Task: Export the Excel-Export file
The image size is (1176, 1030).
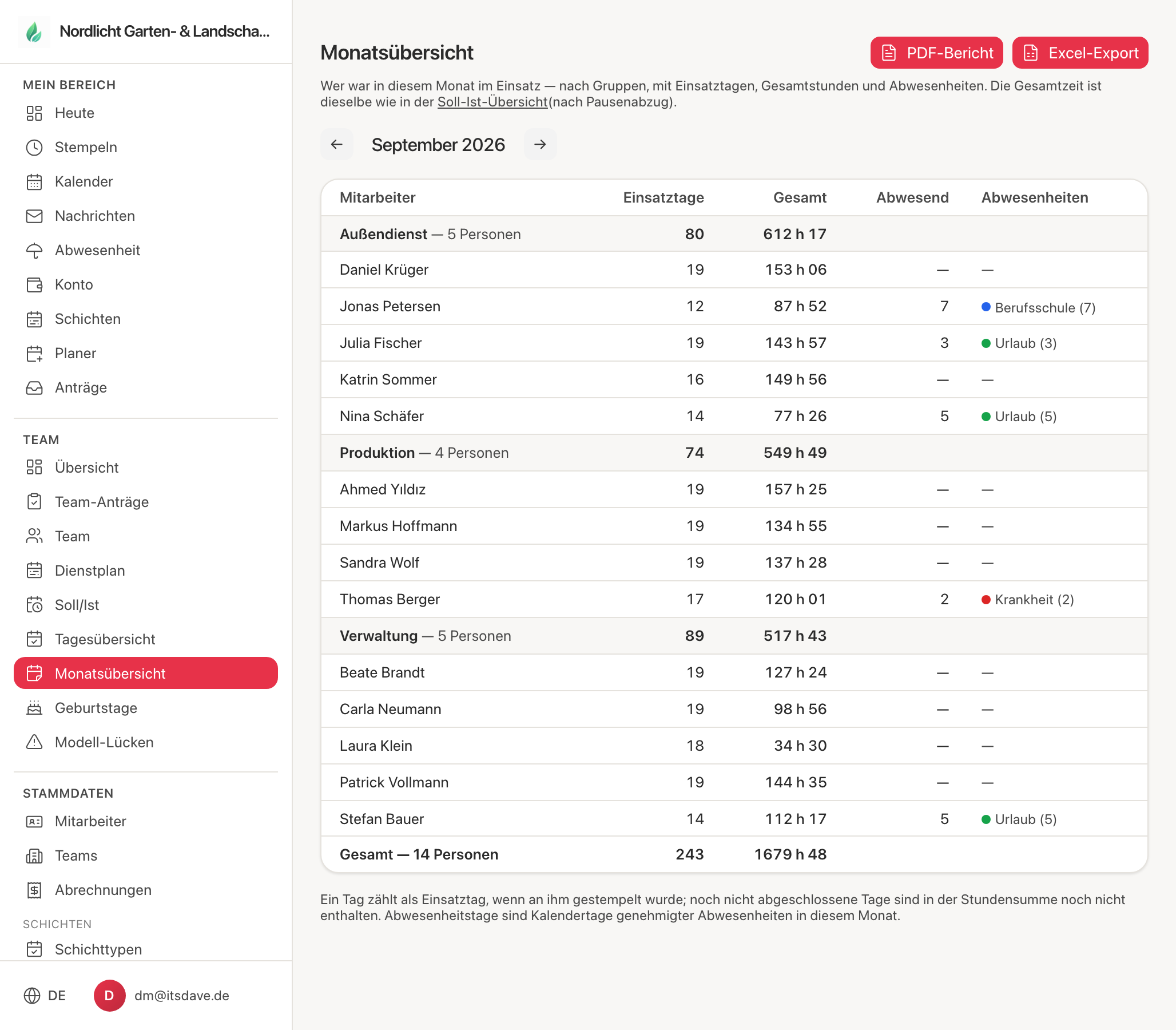Action: point(1080,53)
